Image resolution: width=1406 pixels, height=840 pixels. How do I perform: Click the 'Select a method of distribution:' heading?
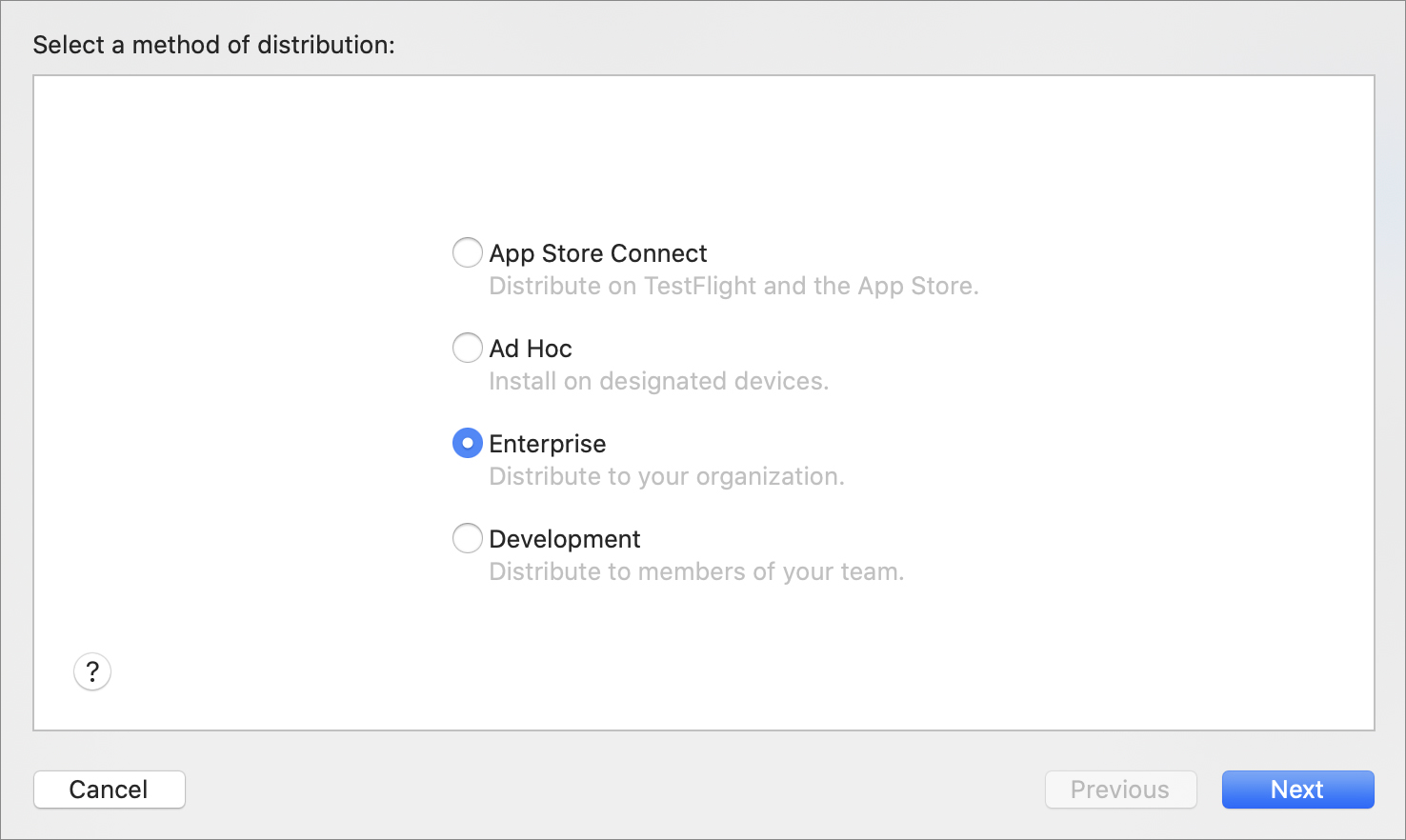click(x=214, y=45)
